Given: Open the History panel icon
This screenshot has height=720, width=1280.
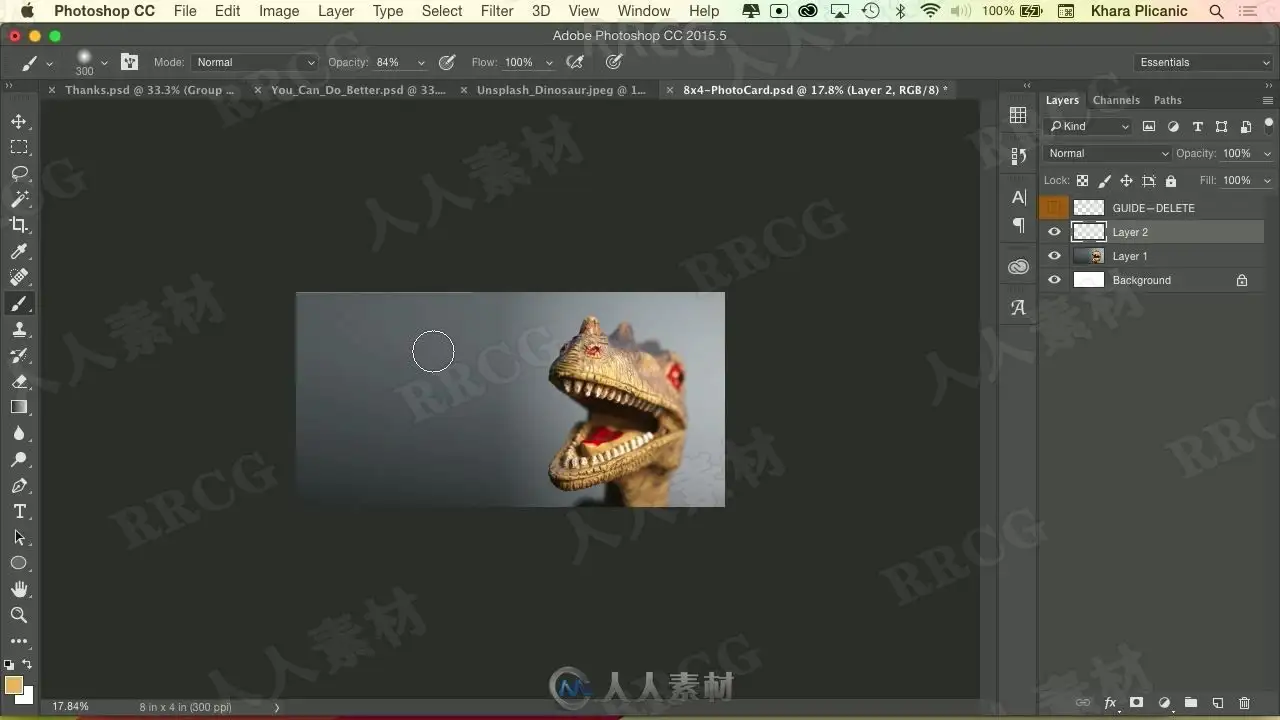Looking at the screenshot, I should click(1018, 156).
